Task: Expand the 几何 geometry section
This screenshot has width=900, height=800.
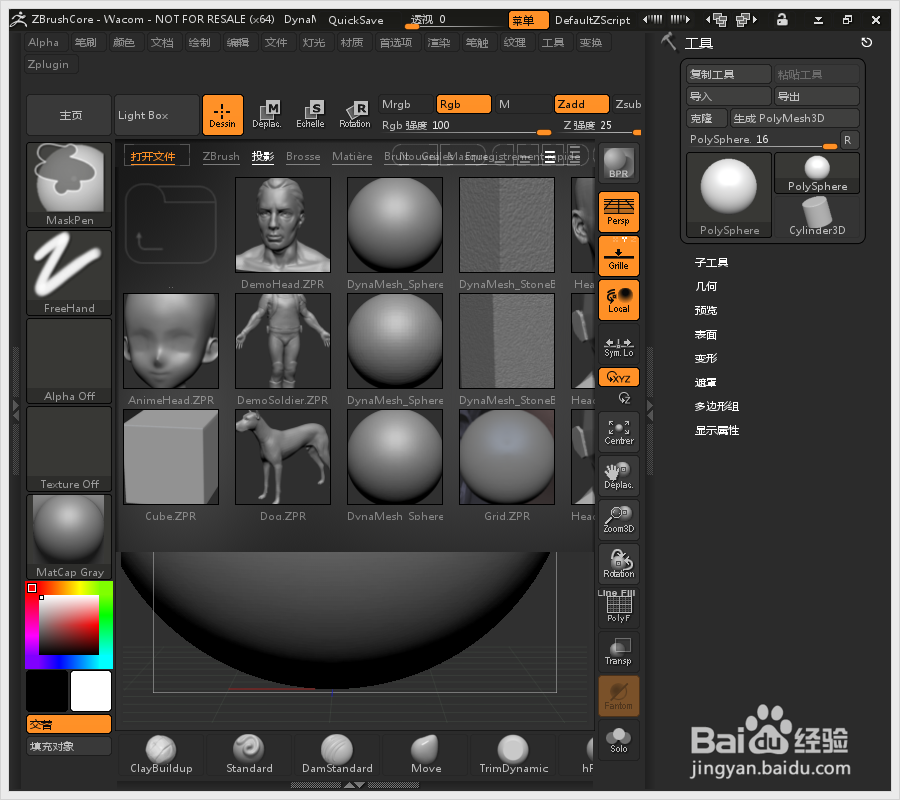Action: 705,286
